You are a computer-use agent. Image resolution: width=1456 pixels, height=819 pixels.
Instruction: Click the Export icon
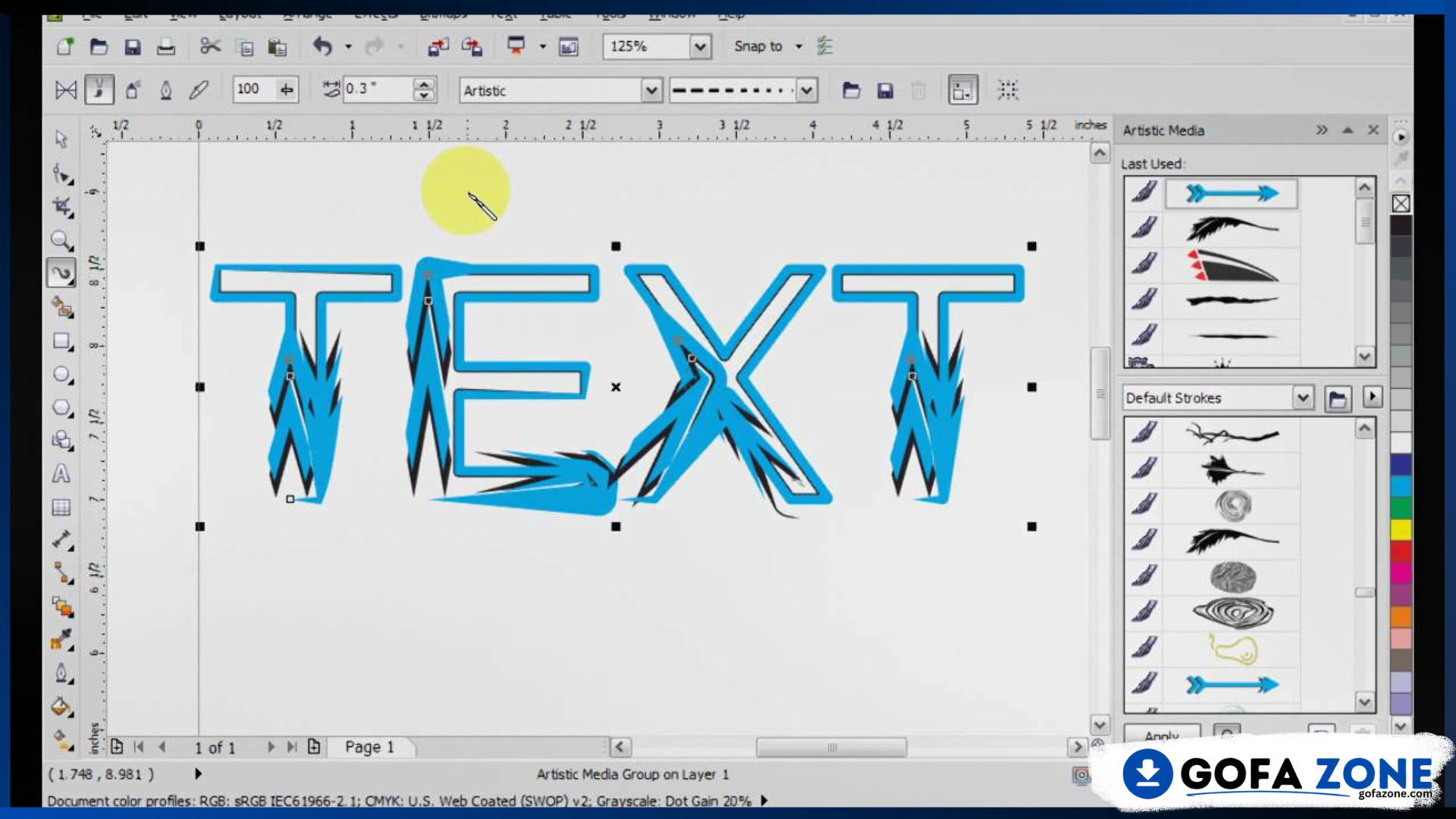tap(472, 47)
